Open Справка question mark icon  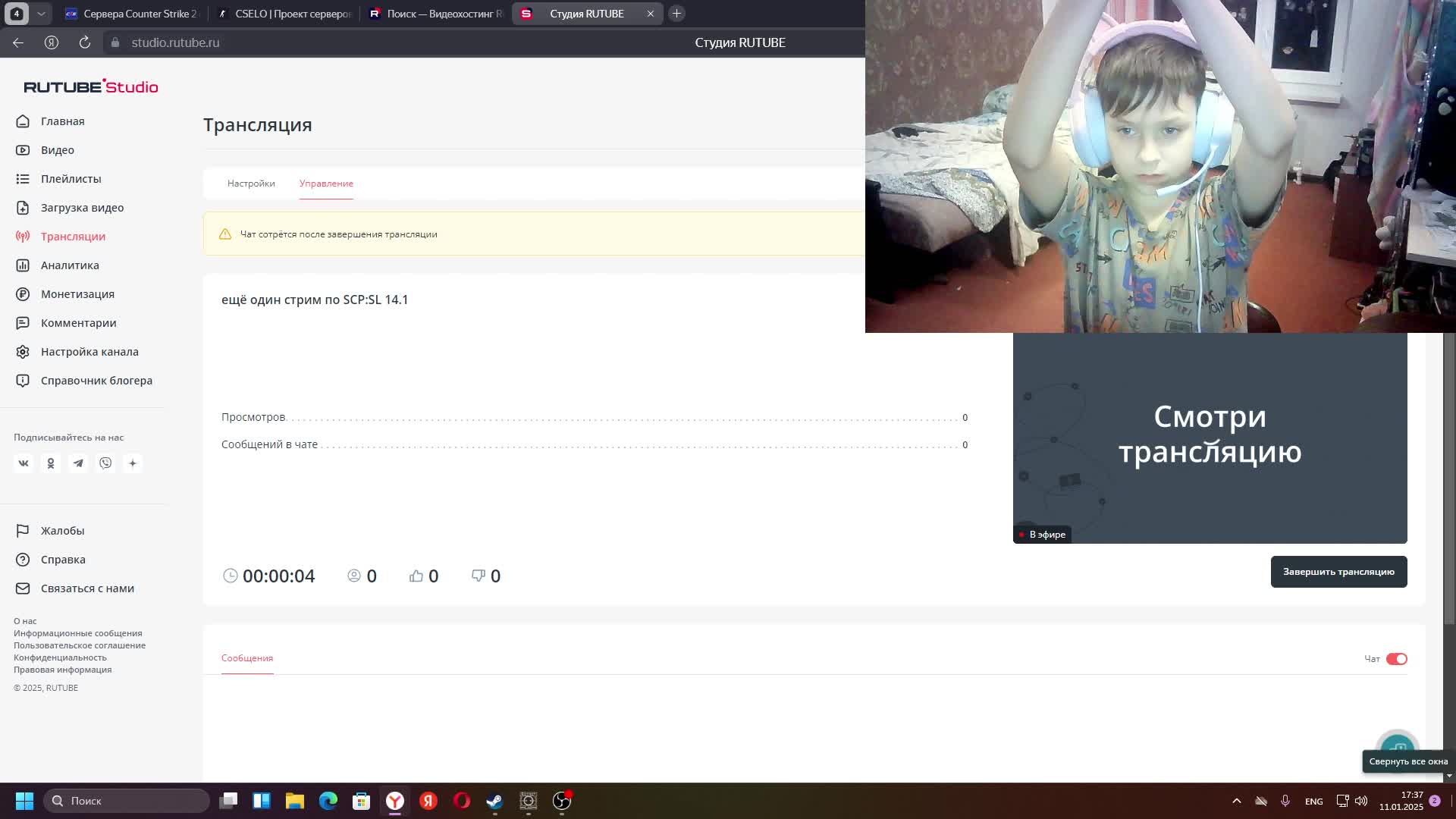click(23, 560)
